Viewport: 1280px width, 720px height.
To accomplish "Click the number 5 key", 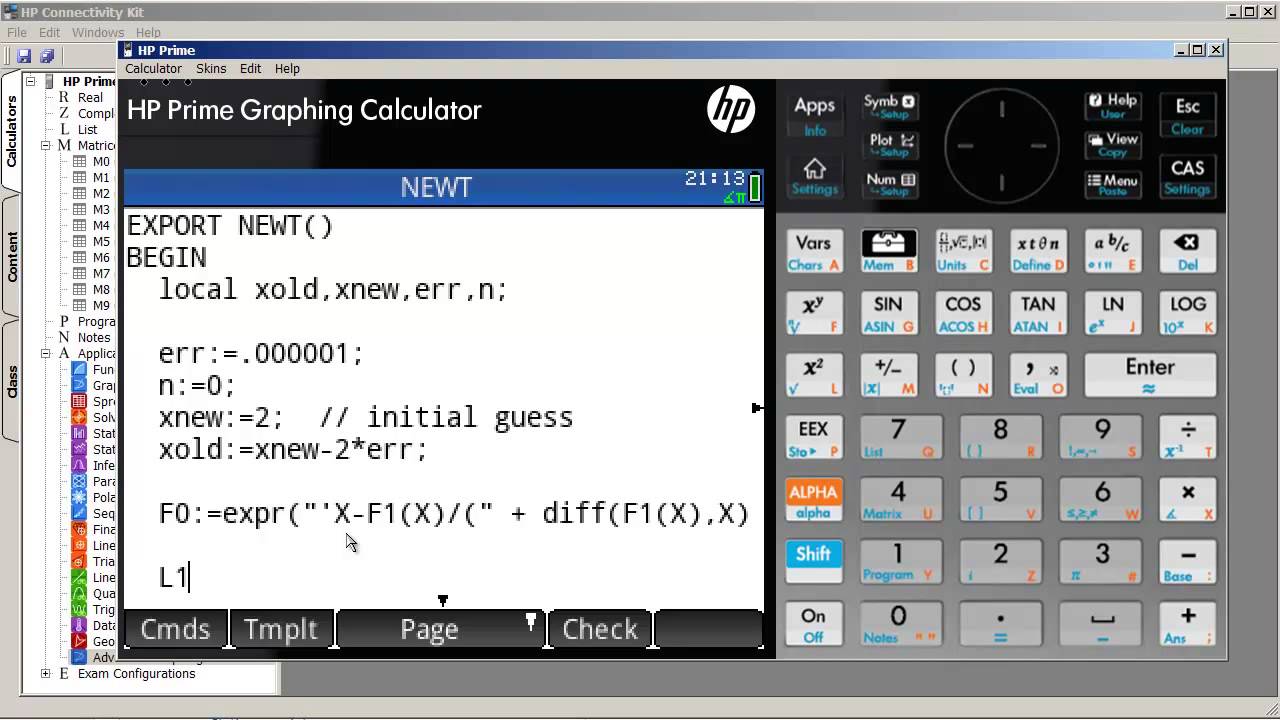I will coord(1000,500).
